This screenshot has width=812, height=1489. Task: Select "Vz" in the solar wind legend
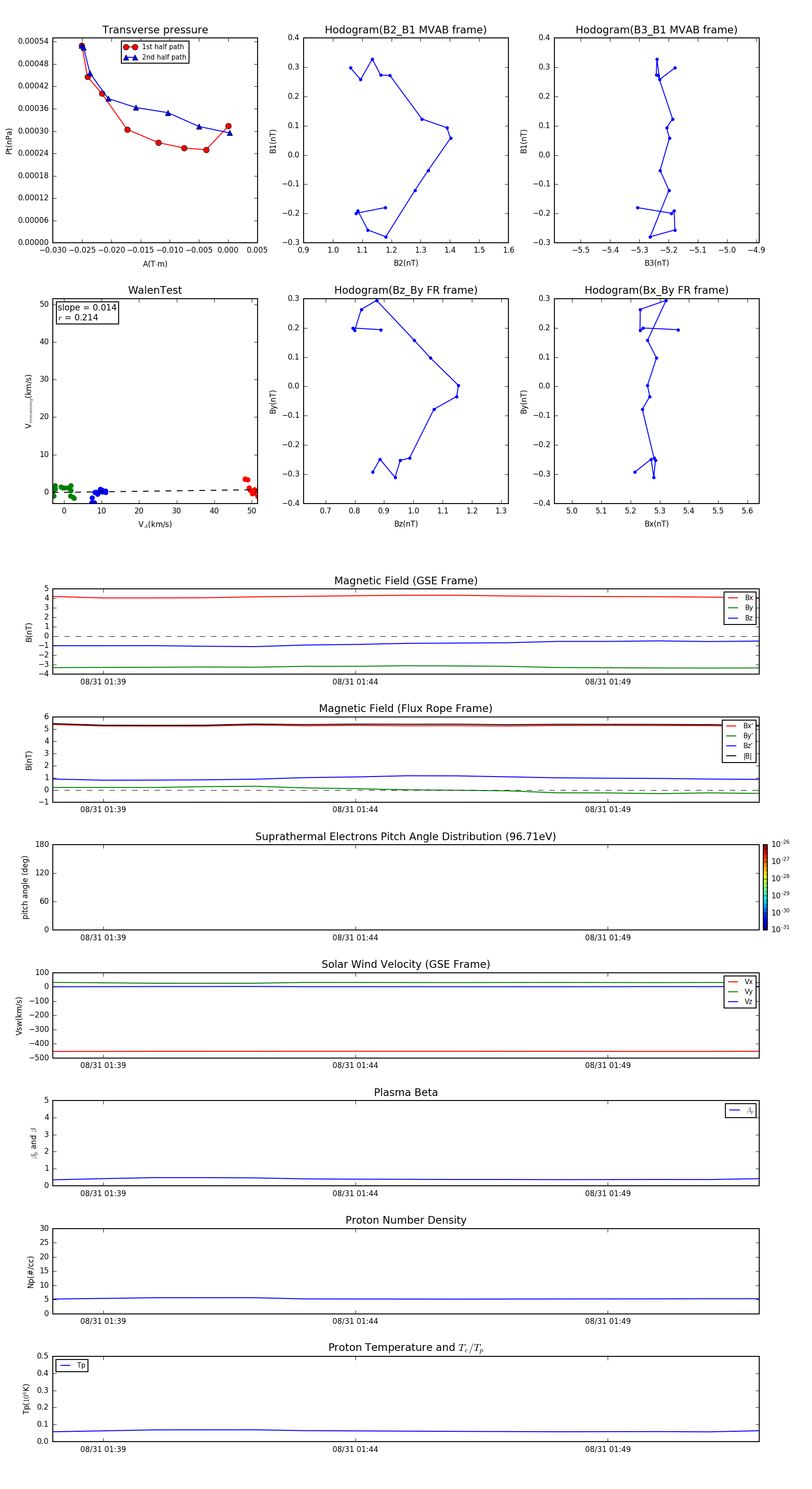click(x=740, y=1001)
